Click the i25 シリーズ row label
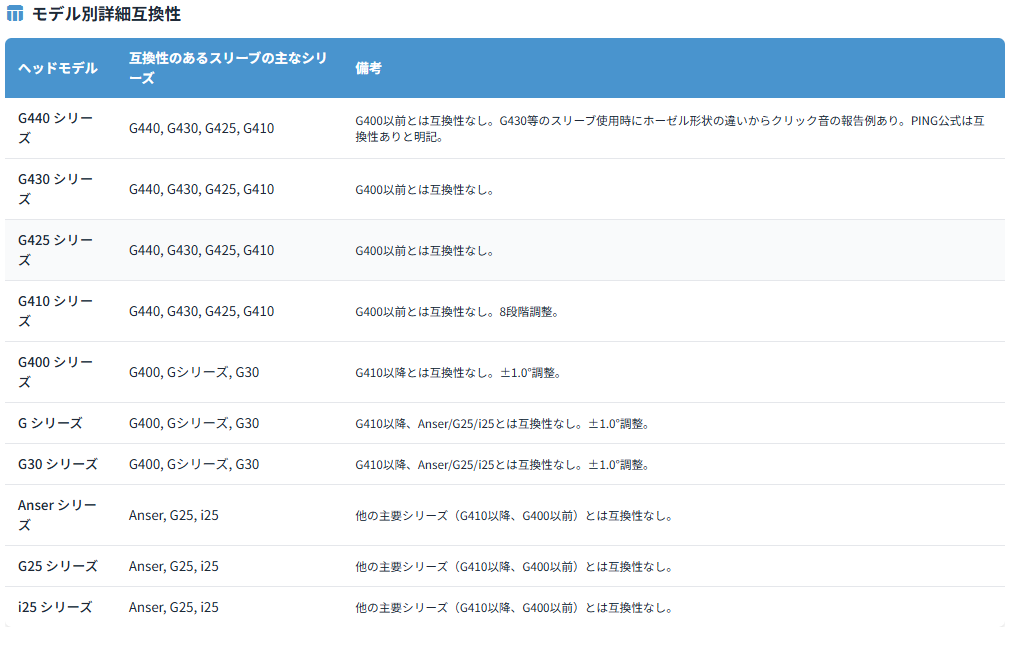 (x=55, y=607)
